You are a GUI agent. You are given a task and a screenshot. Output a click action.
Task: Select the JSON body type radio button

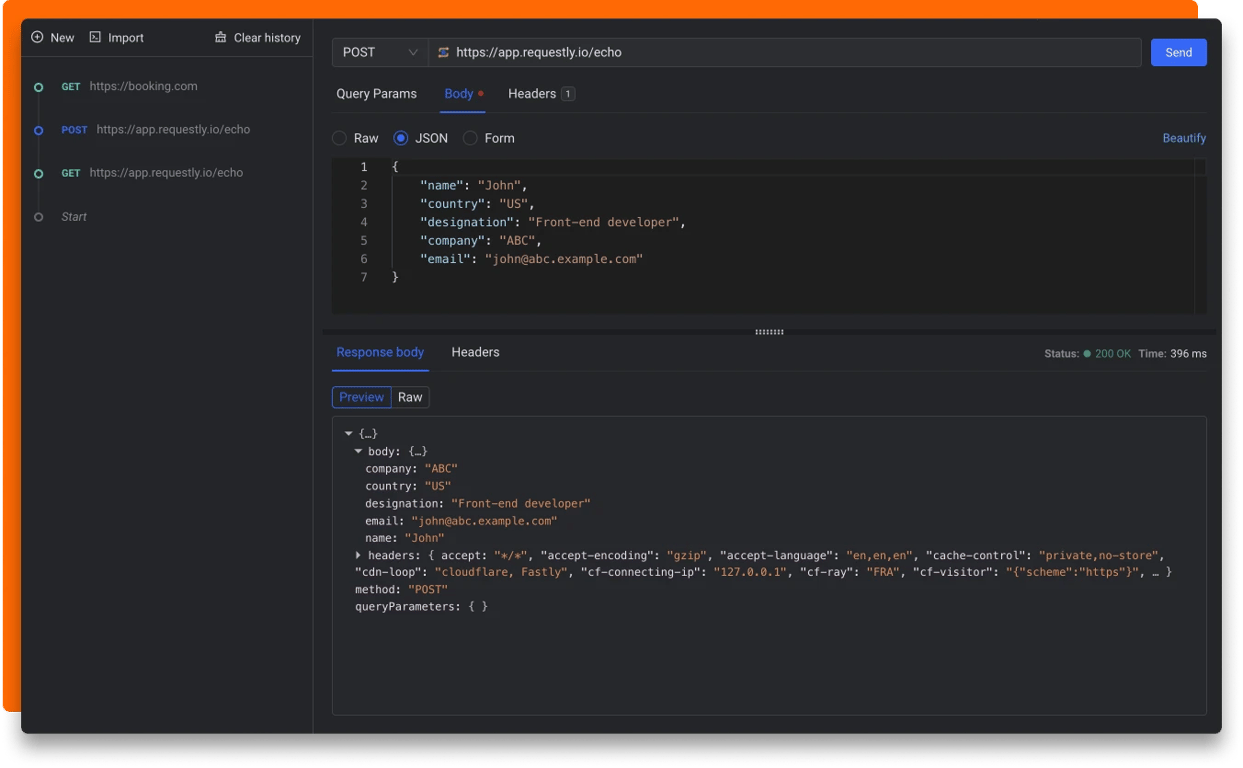point(401,138)
